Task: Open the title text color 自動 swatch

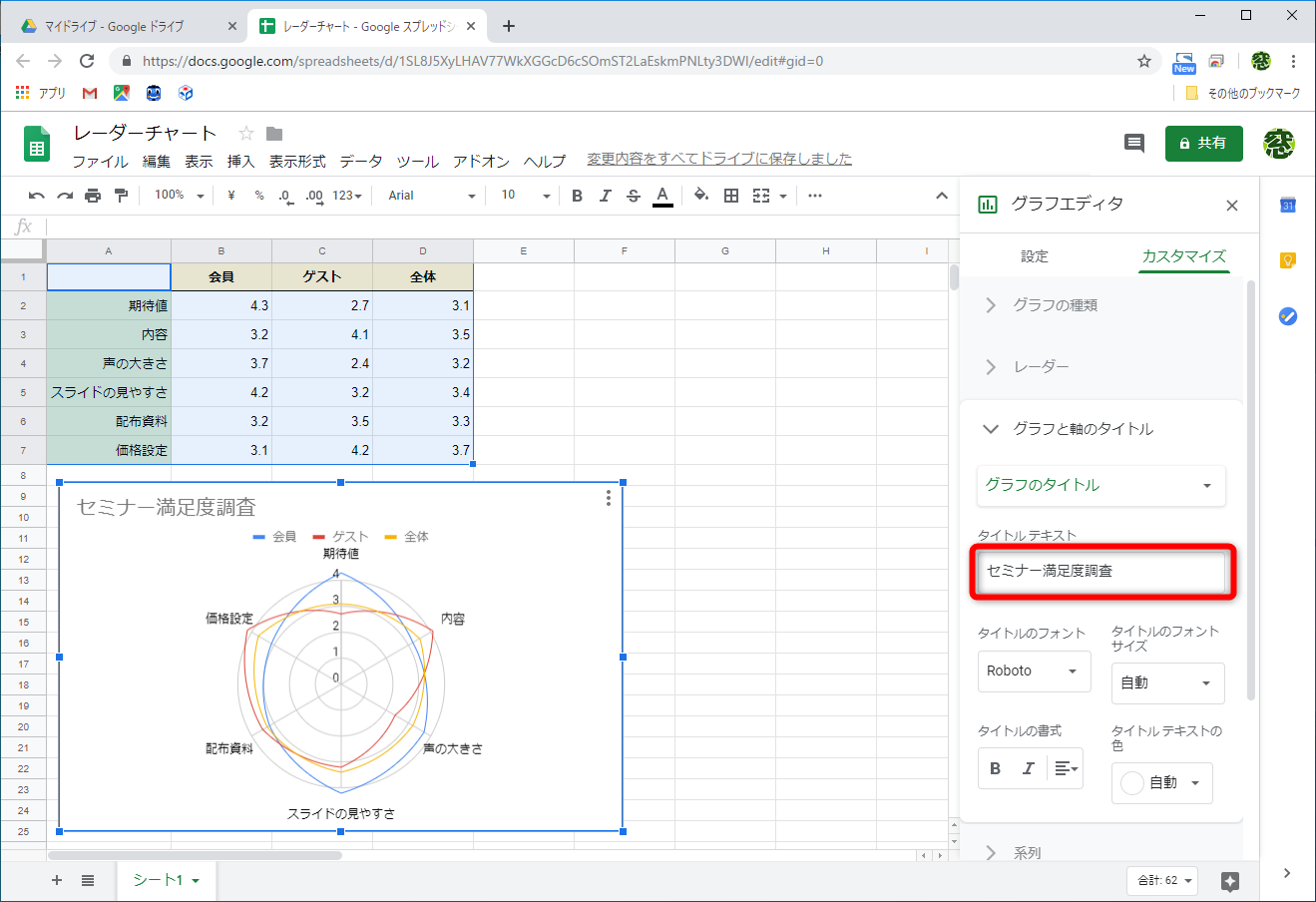Action: coord(1162,783)
